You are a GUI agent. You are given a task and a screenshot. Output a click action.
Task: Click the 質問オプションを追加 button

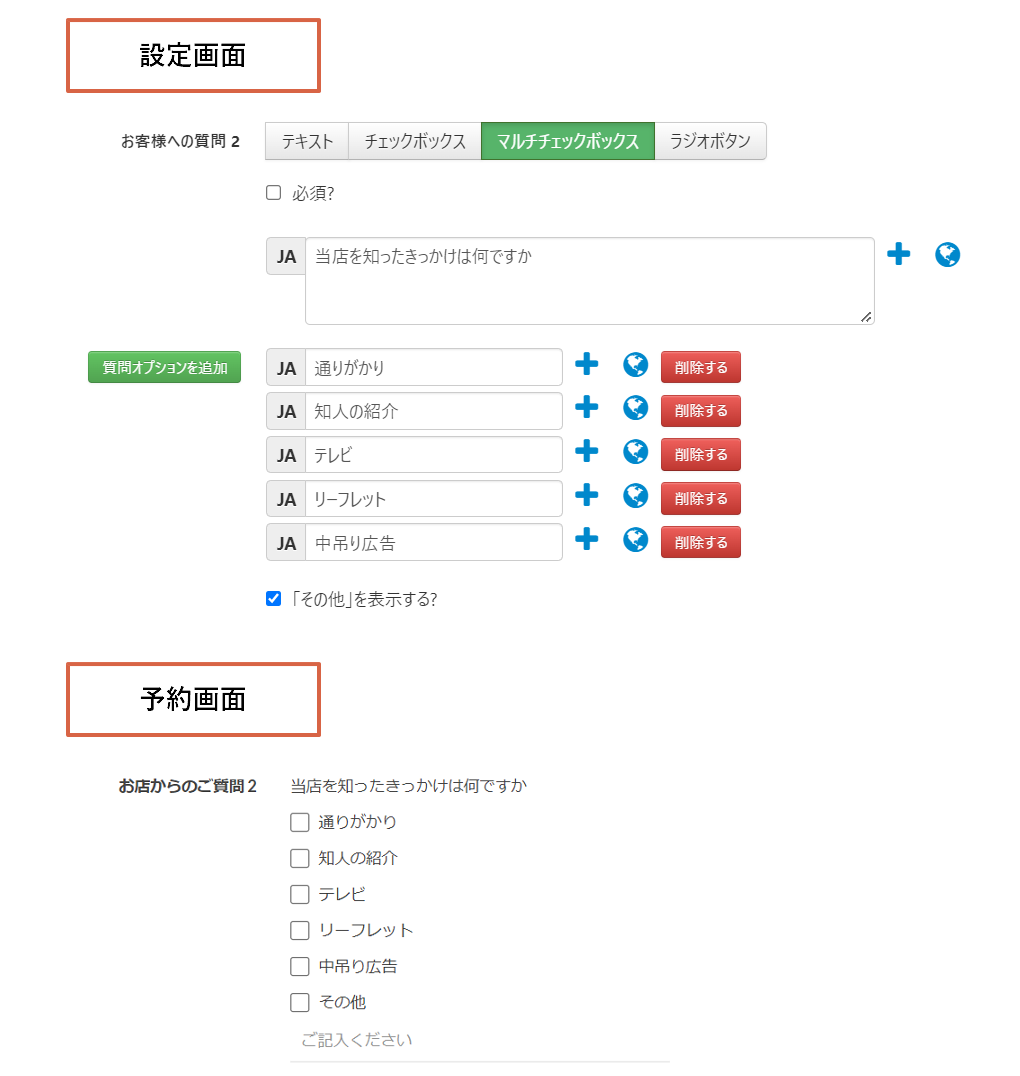click(x=165, y=367)
